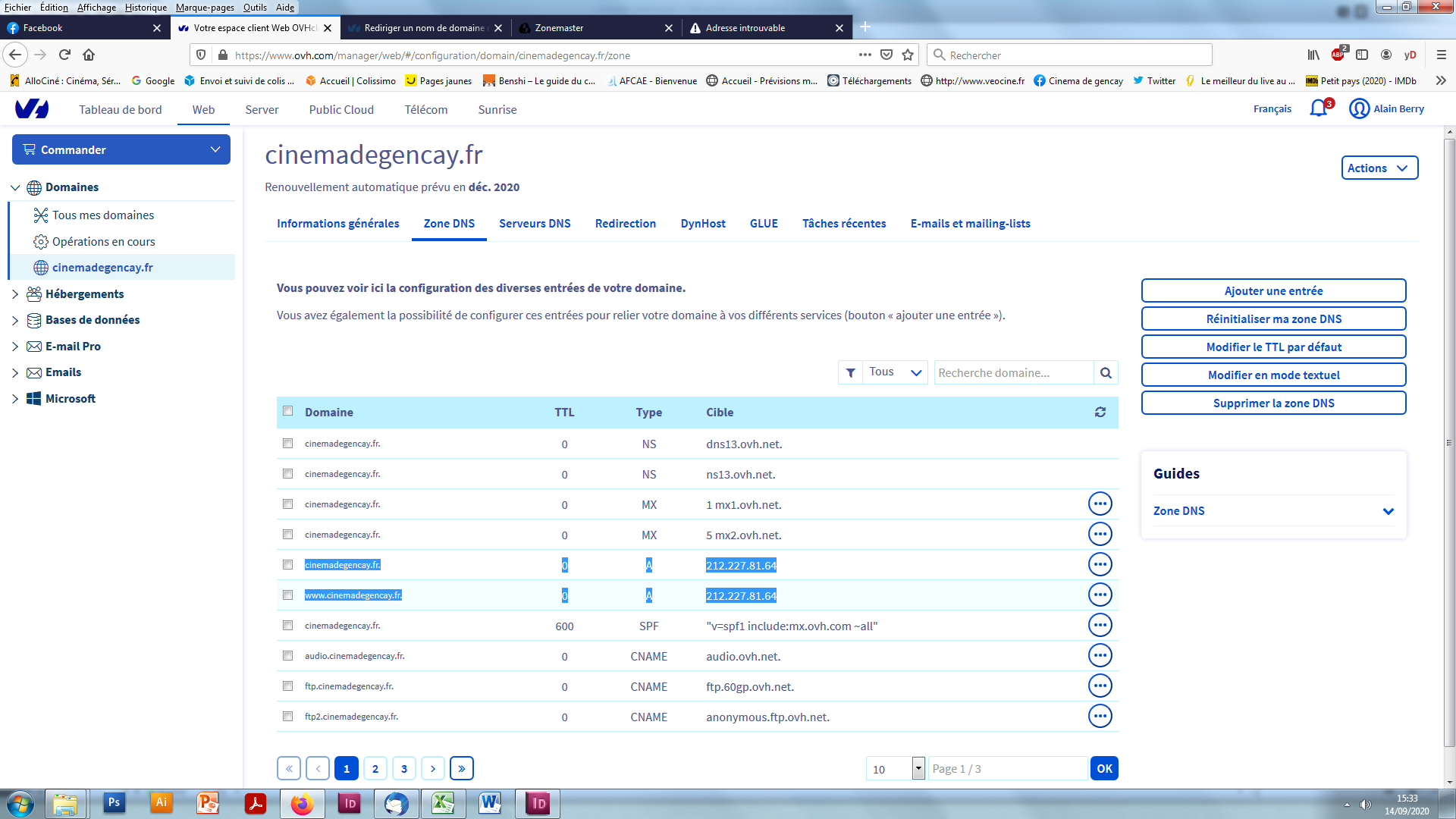
Task: Click the Firefox home icon
Action: 89,55
